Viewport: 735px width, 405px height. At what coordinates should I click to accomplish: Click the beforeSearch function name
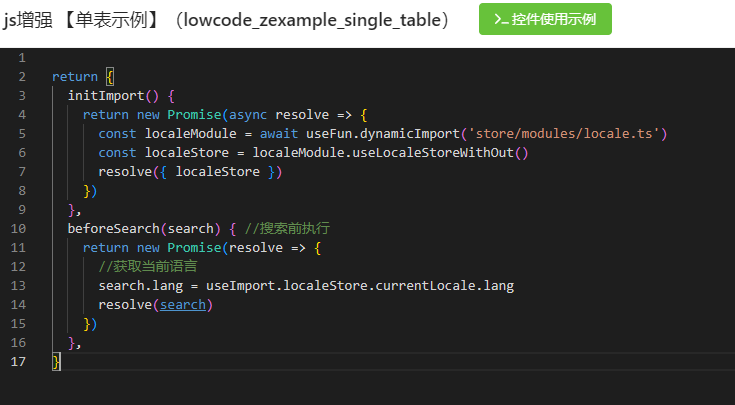110,229
